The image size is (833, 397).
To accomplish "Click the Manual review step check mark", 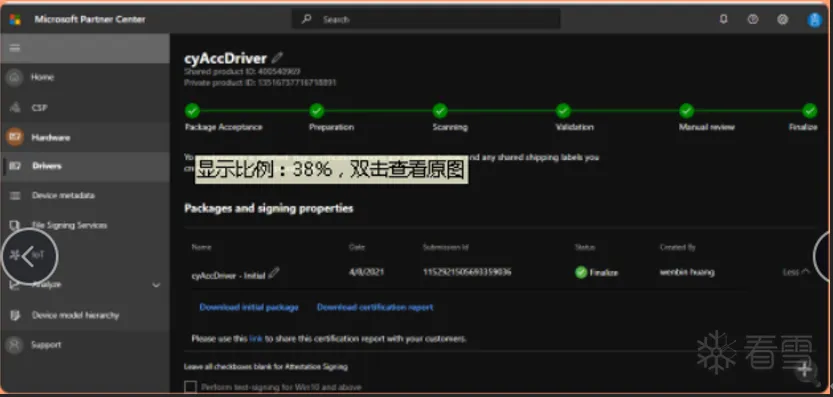I will (x=687, y=111).
